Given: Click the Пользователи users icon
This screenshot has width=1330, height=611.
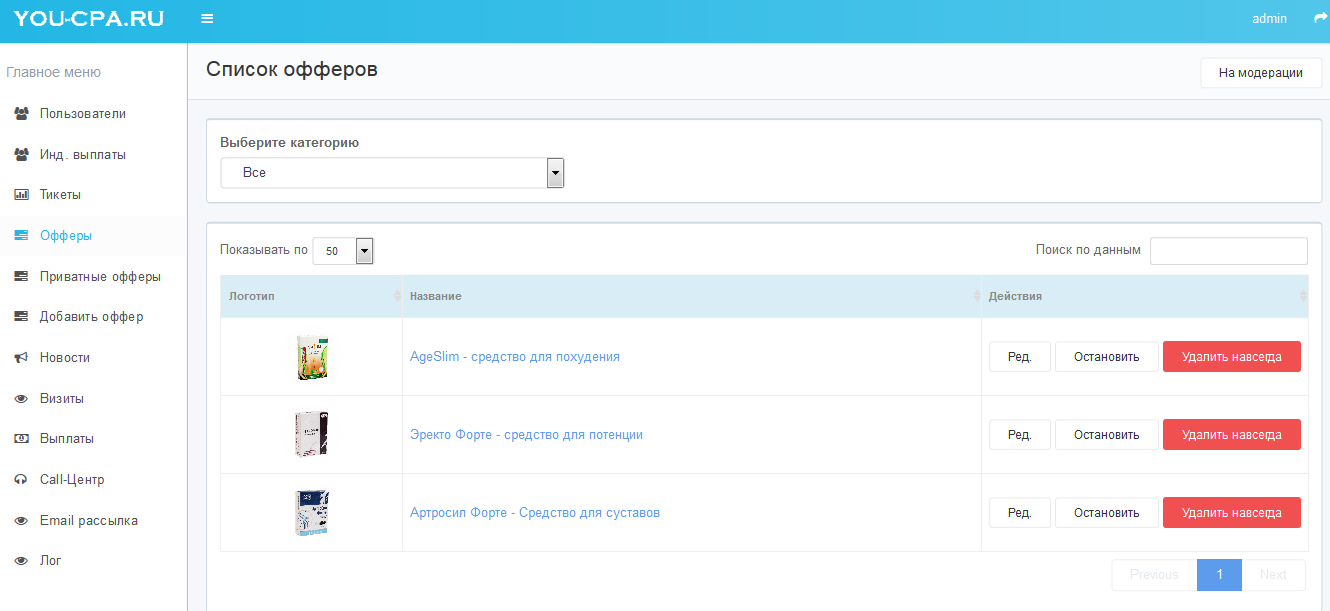Looking at the screenshot, I should (x=21, y=114).
